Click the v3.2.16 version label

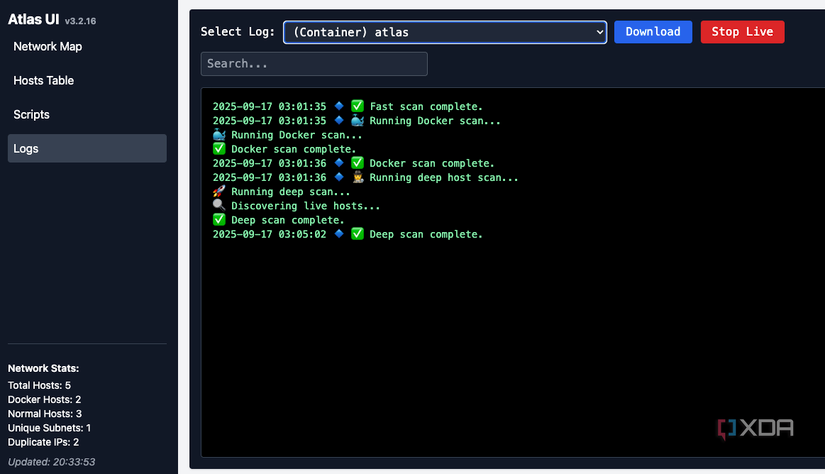[80, 21]
